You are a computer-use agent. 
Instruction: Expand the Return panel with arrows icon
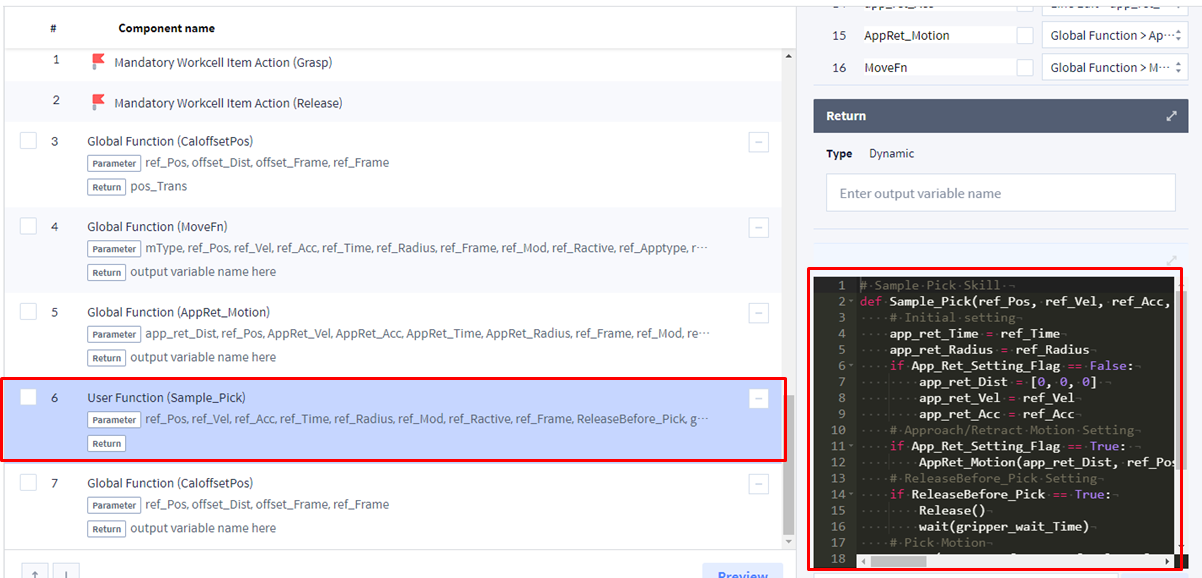click(1171, 116)
